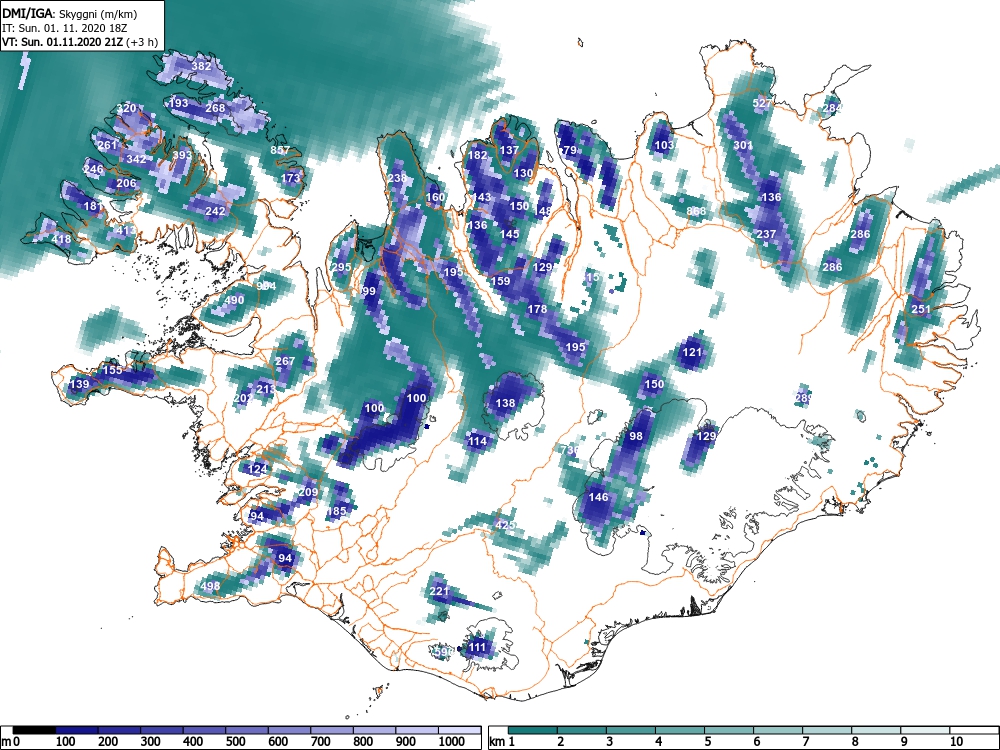Click the visibility value 251 in the east
Screen dimensions: 1000x750
tap(921, 309)
